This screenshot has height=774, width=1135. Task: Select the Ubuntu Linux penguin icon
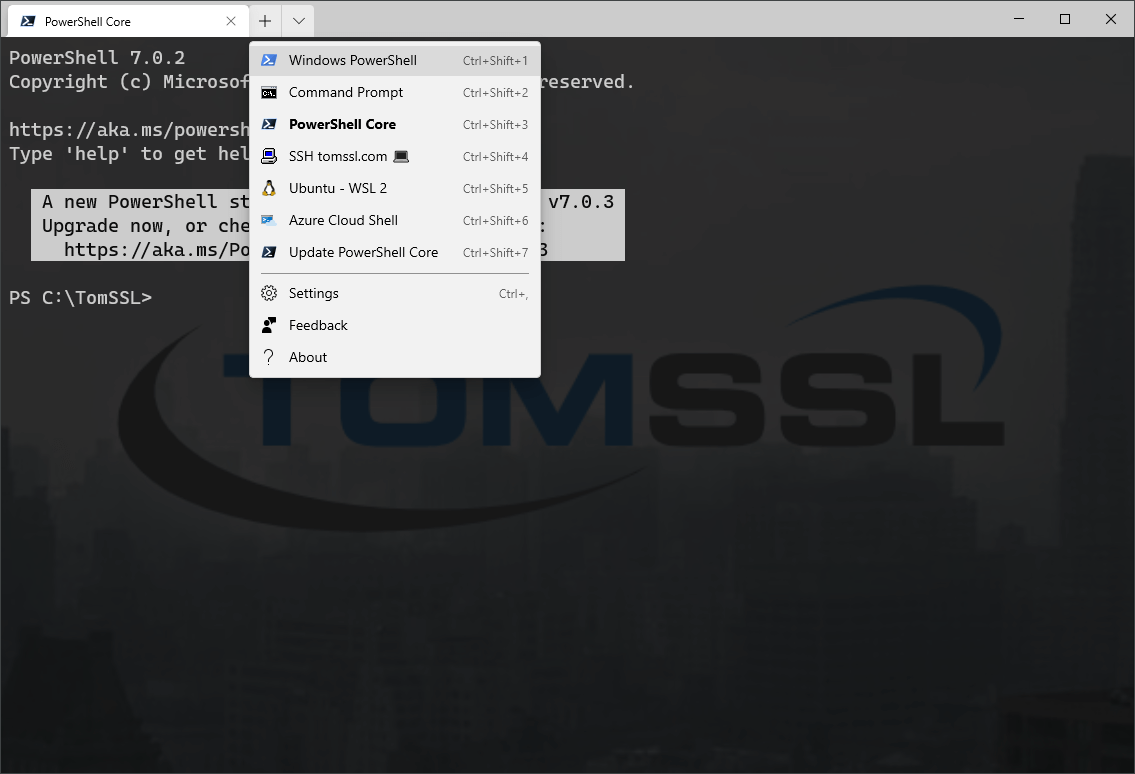point(269,188)
